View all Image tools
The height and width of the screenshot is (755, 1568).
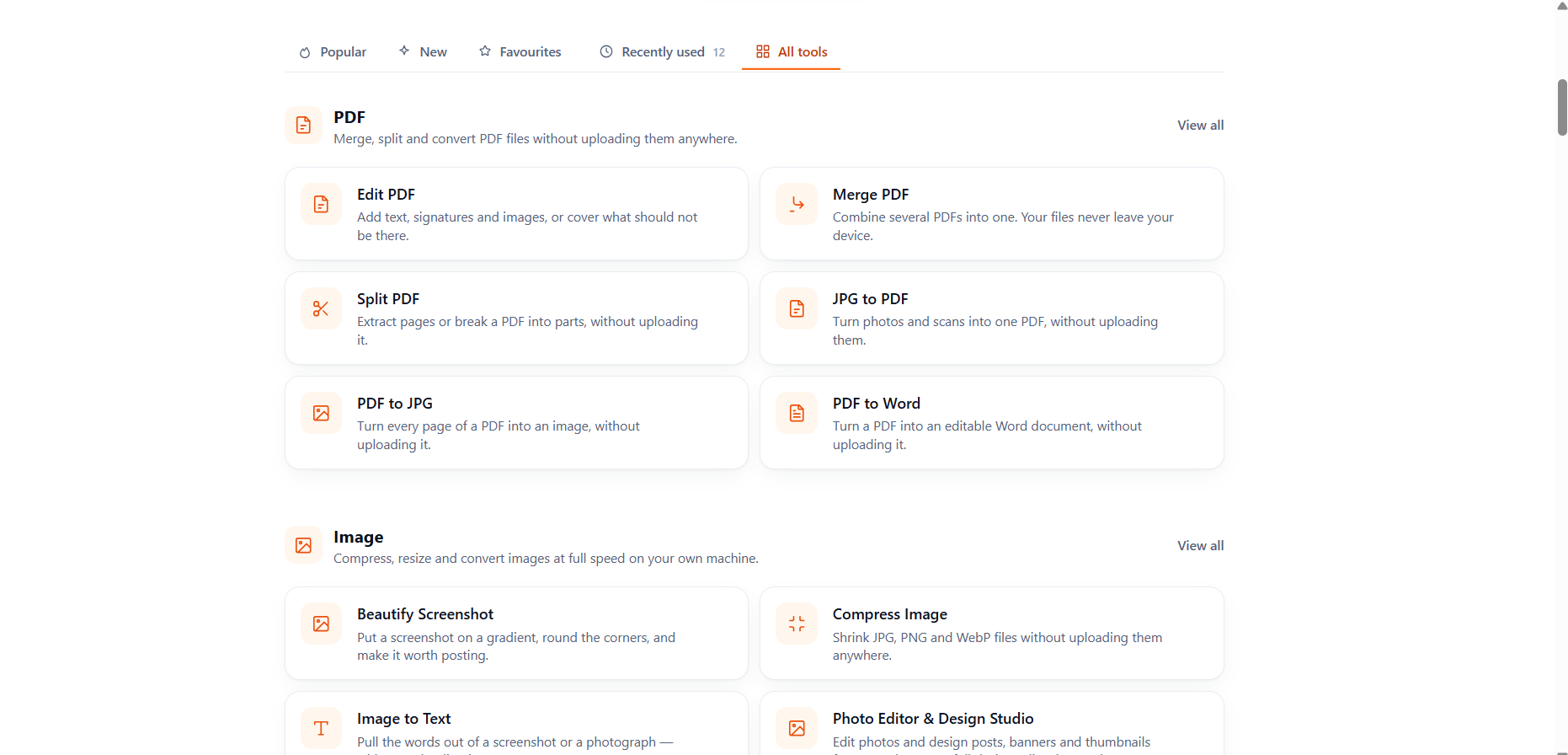coord(1200,546)
